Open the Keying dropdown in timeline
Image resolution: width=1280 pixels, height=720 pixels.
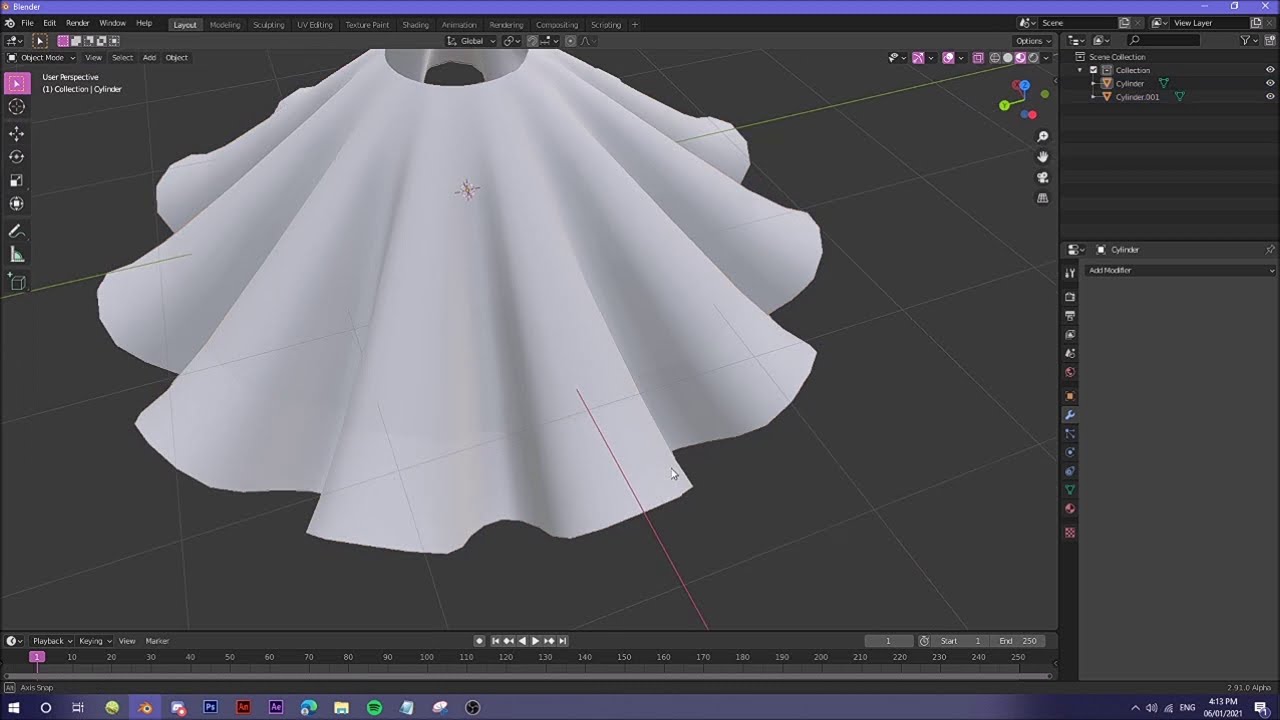(x=94, y=641)
